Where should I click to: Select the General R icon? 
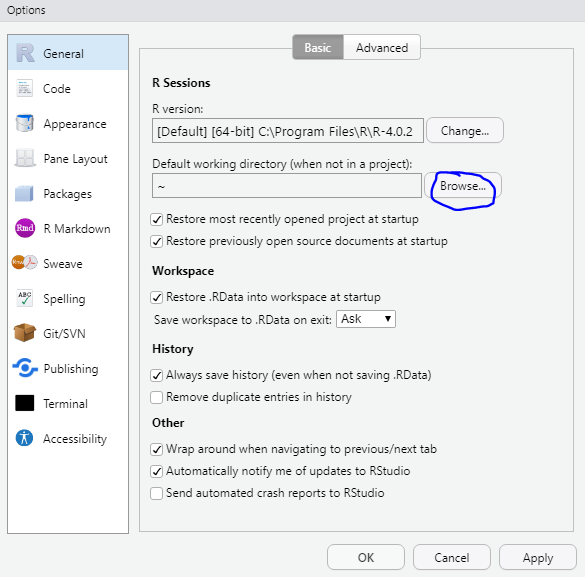[25, 53]
